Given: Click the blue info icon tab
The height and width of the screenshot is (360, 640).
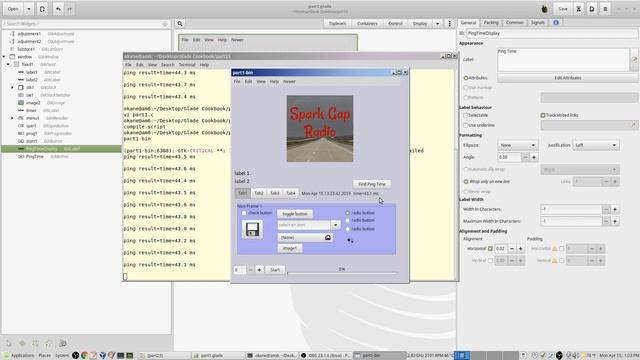Looking at the screenshot, I should (556, 23).
